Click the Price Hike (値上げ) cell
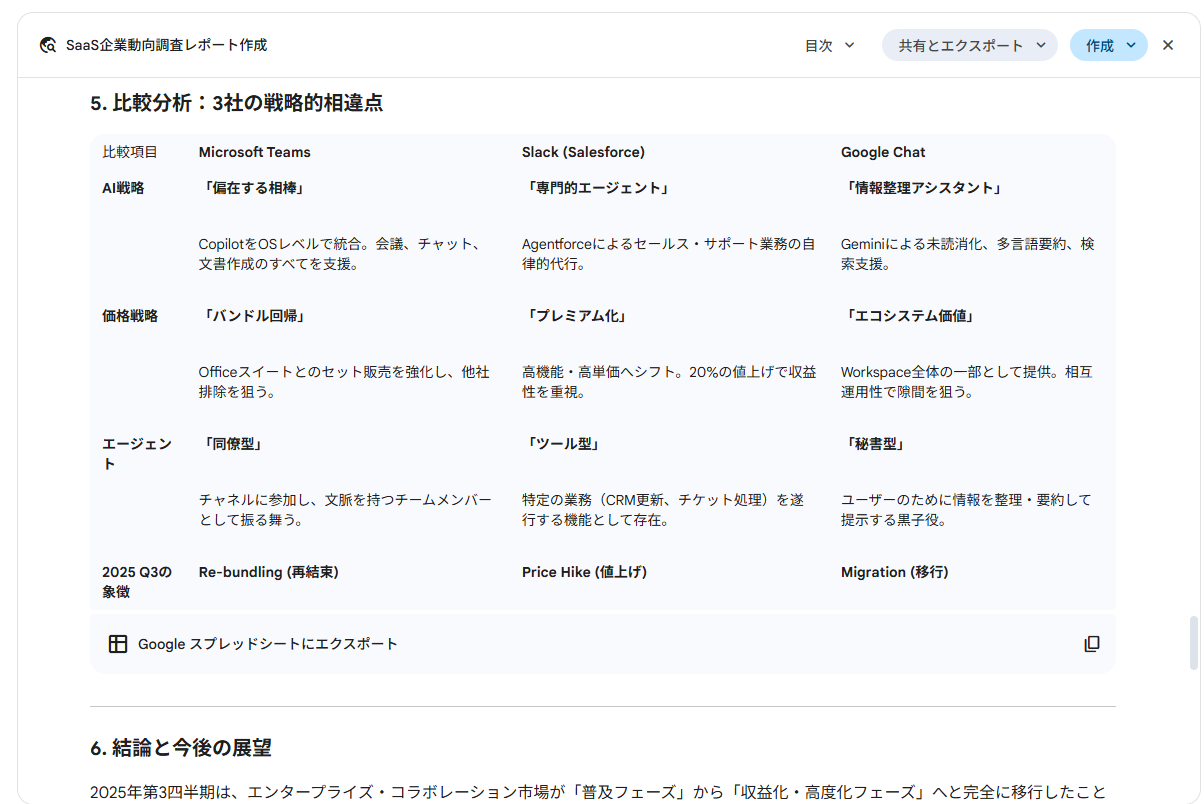Viewport: 1204px width, 804px height. coord(585,572)
